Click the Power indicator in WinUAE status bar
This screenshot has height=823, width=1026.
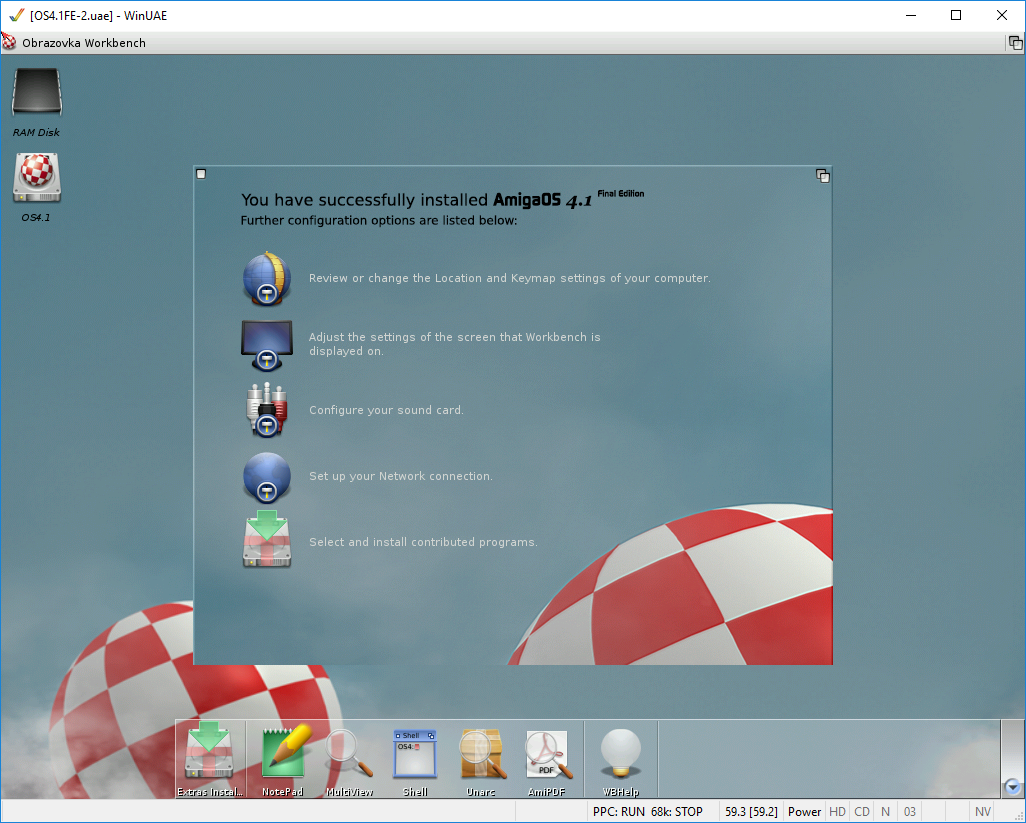point(804,812)
